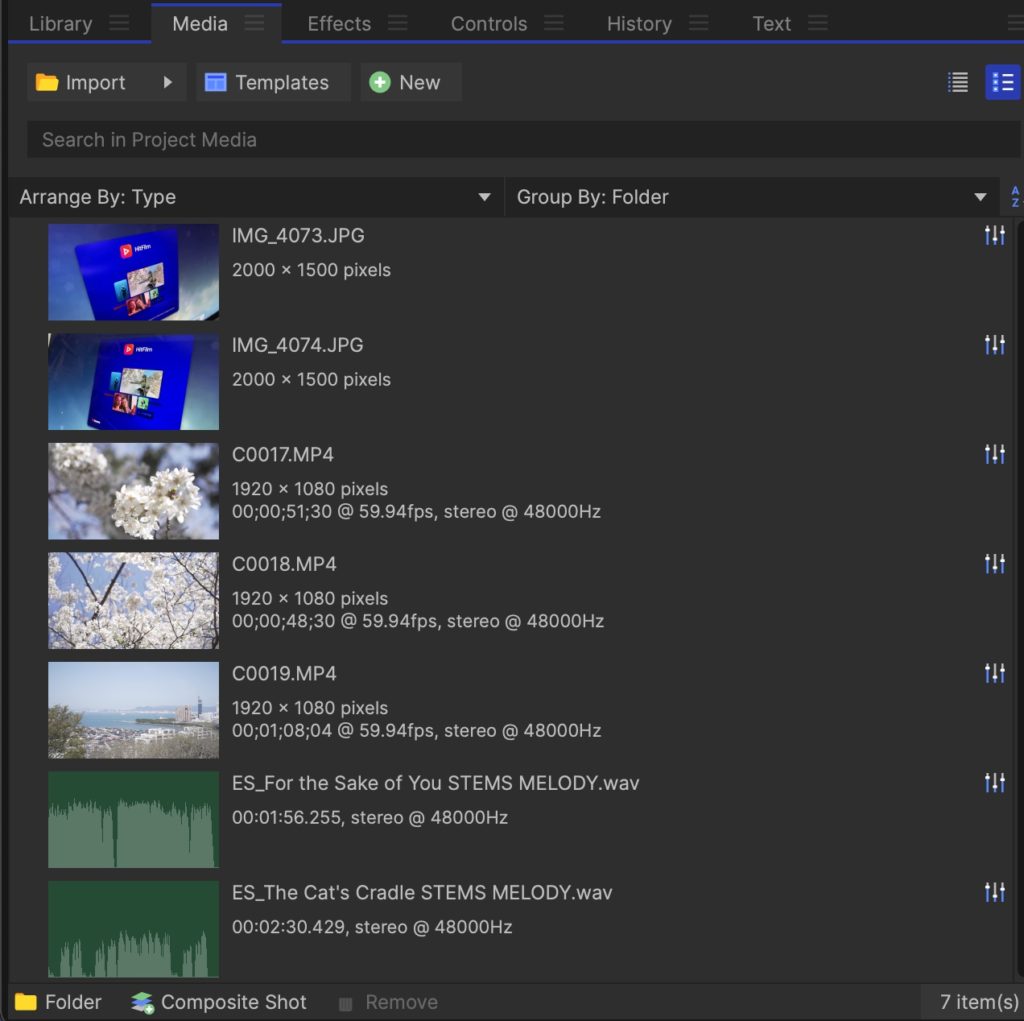Open the Arrange By: Type dropdown
The height and width of the screenshot is (1021, 1024).
255,197
